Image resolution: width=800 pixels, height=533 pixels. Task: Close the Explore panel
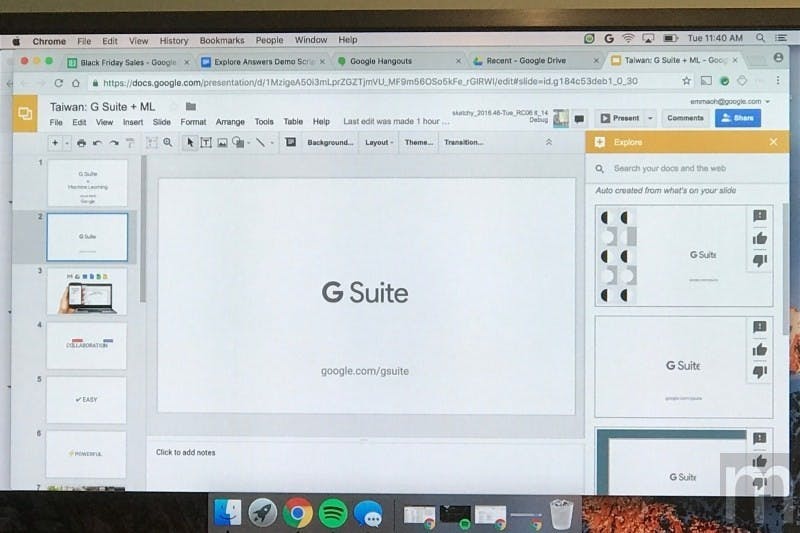pyautogui.click(x=773, y=142)
